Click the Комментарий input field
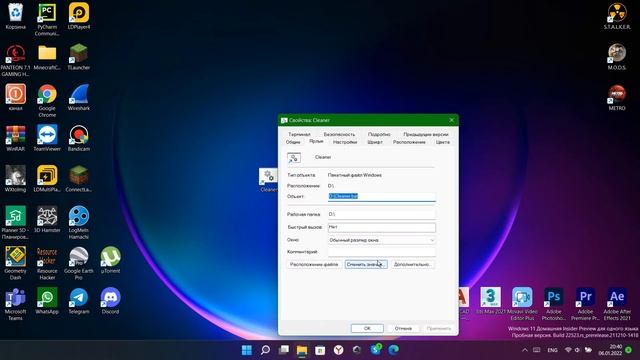Viewport: 640px width, 360px height. click(382, 252)
